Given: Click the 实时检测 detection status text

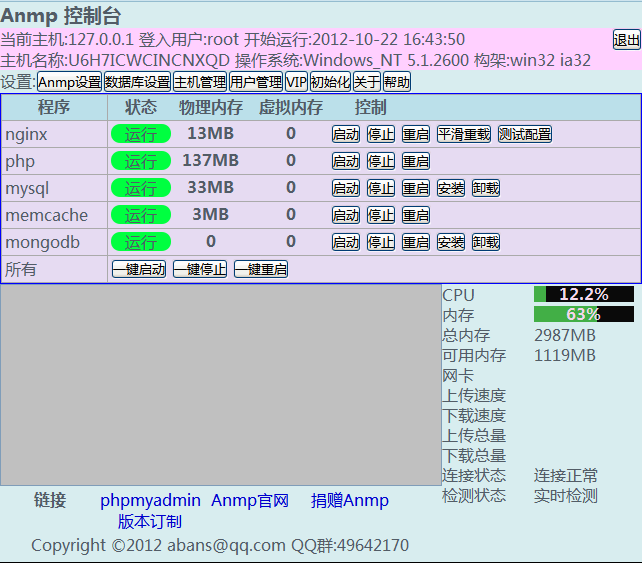Looking at the screenshot, I should click(565, 496).
